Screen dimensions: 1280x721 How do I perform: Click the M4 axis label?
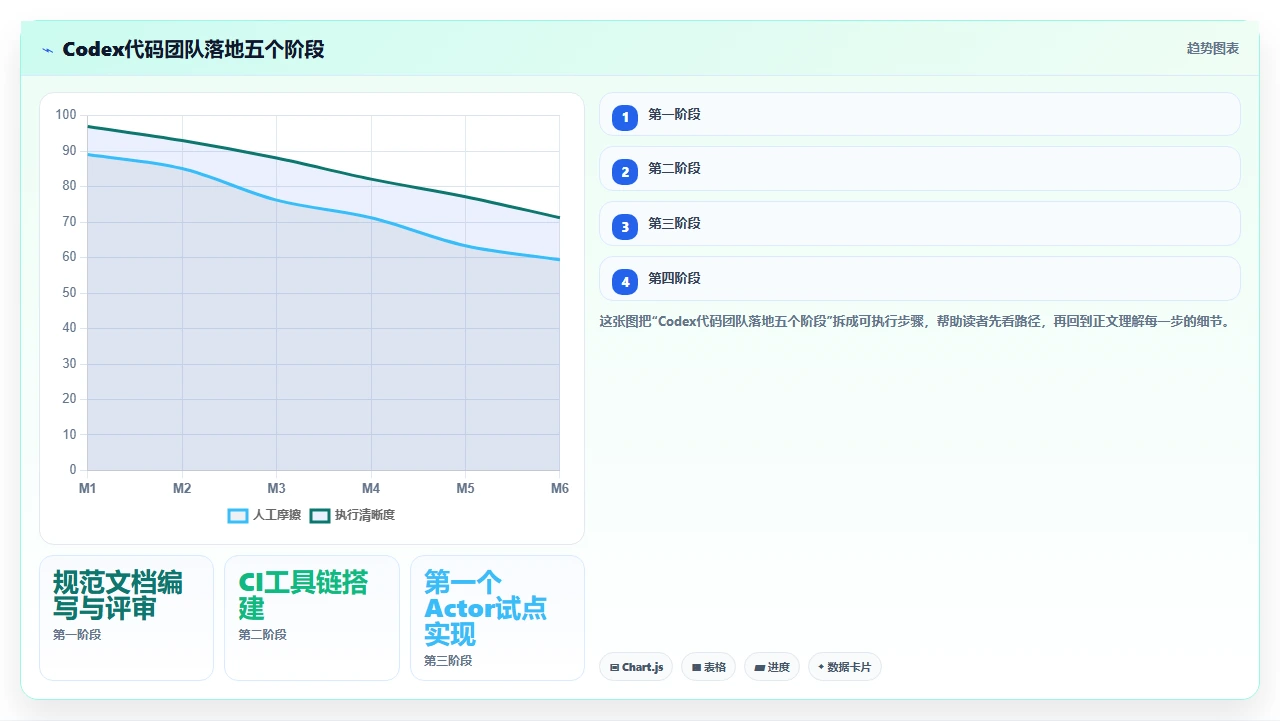click(371, 488)
